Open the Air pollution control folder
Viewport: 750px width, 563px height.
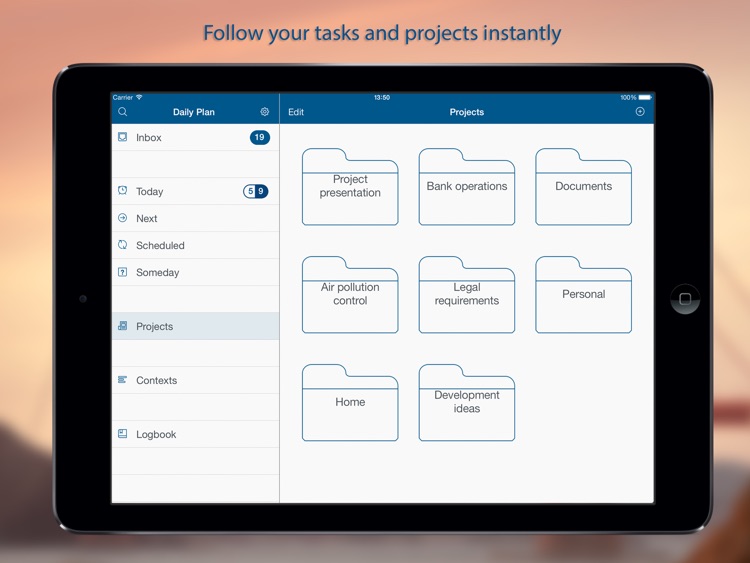coord(350,295)
